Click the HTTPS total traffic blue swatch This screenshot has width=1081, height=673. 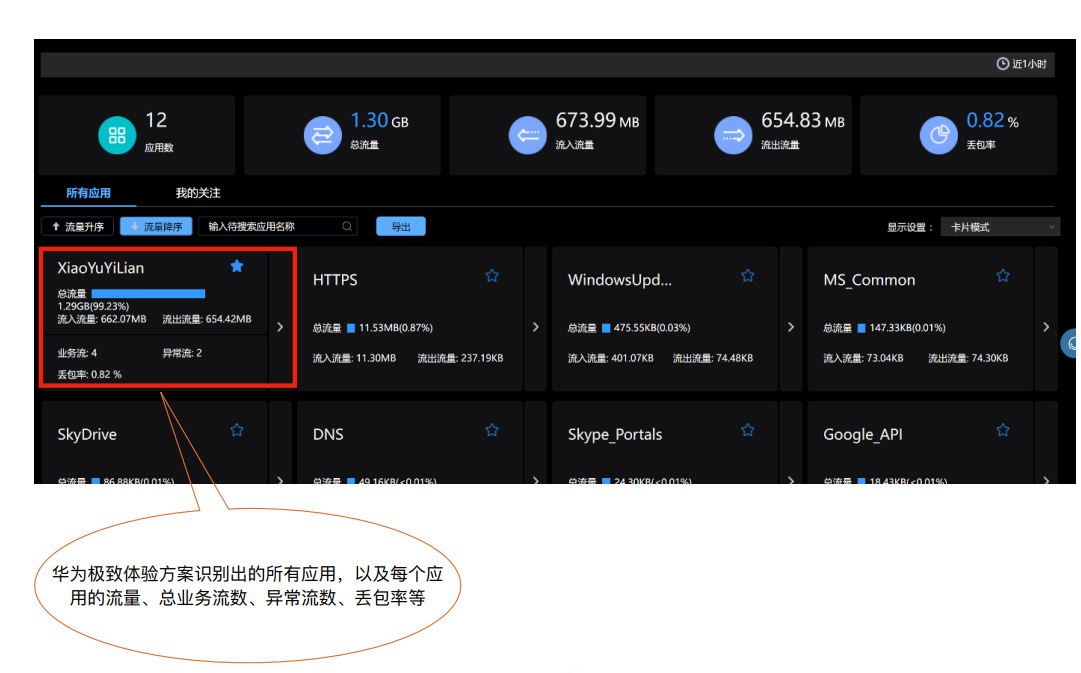click(x=351, y=328)
